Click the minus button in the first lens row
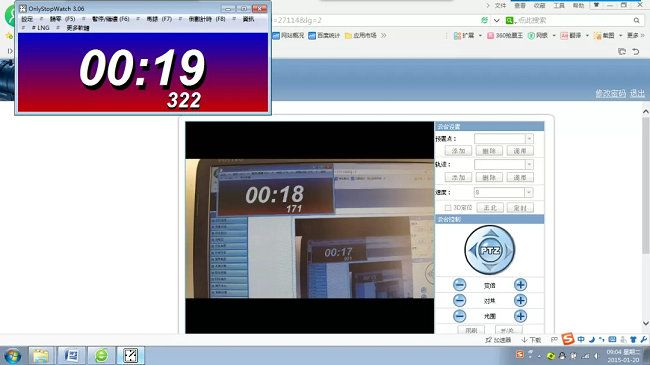650x365 pixels. click(x=459, y=285)
